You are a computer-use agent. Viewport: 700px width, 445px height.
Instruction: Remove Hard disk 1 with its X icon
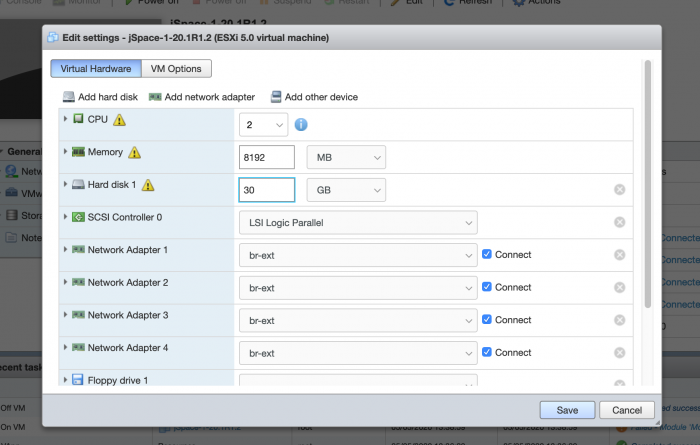[x=620, y=190]
